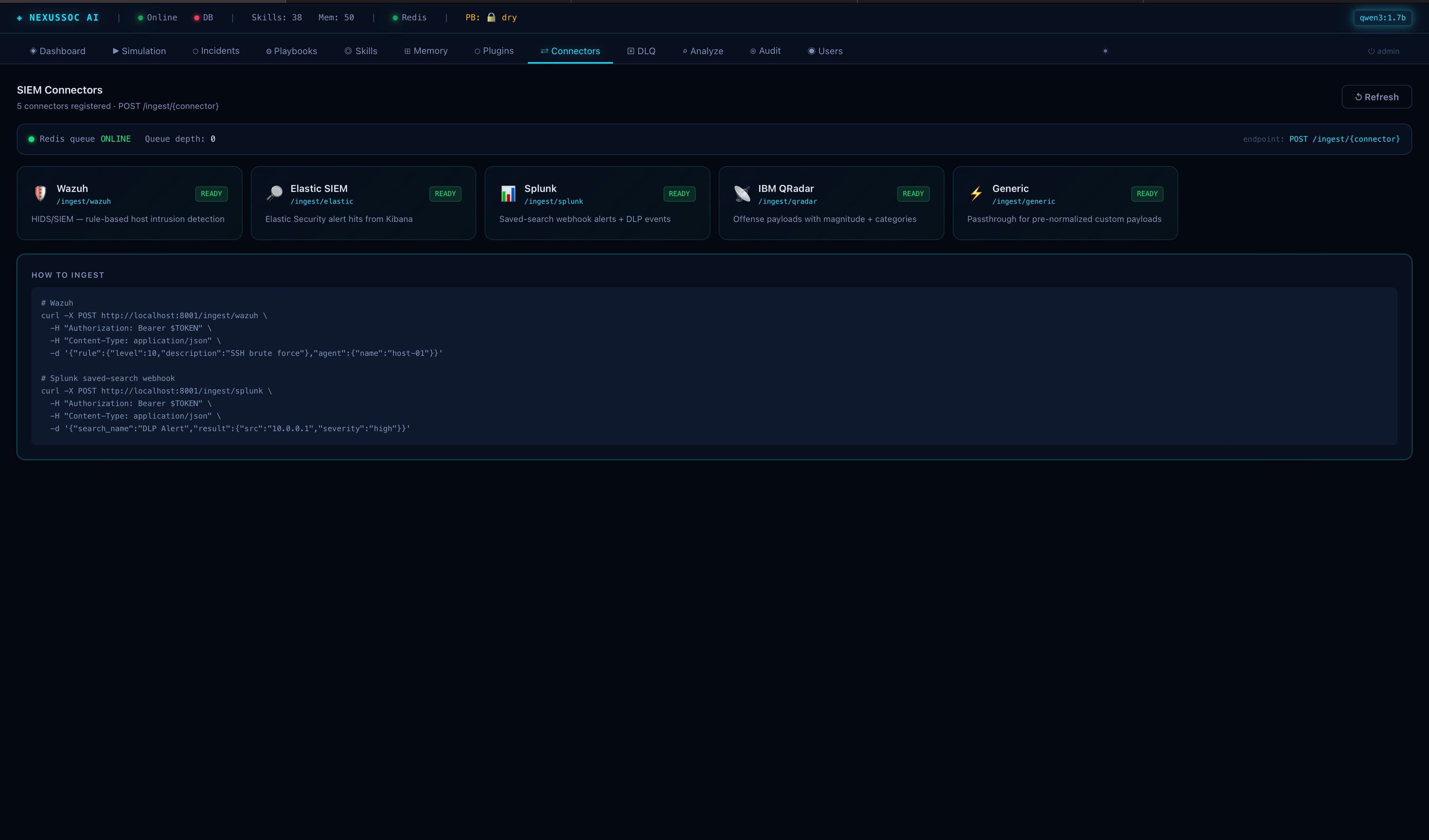Click the /ingest/elastic path

[322, 202]
